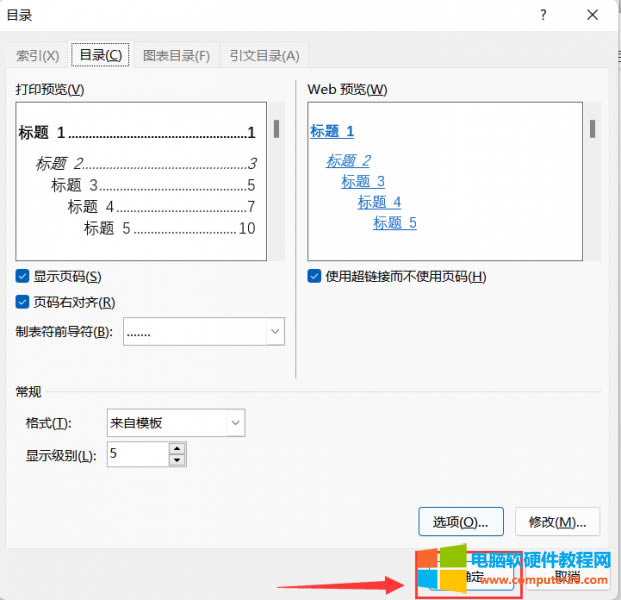Open the 制表符前导符 dropdown
The width and height of the screenshot is (621, 600).
point(274,331)
